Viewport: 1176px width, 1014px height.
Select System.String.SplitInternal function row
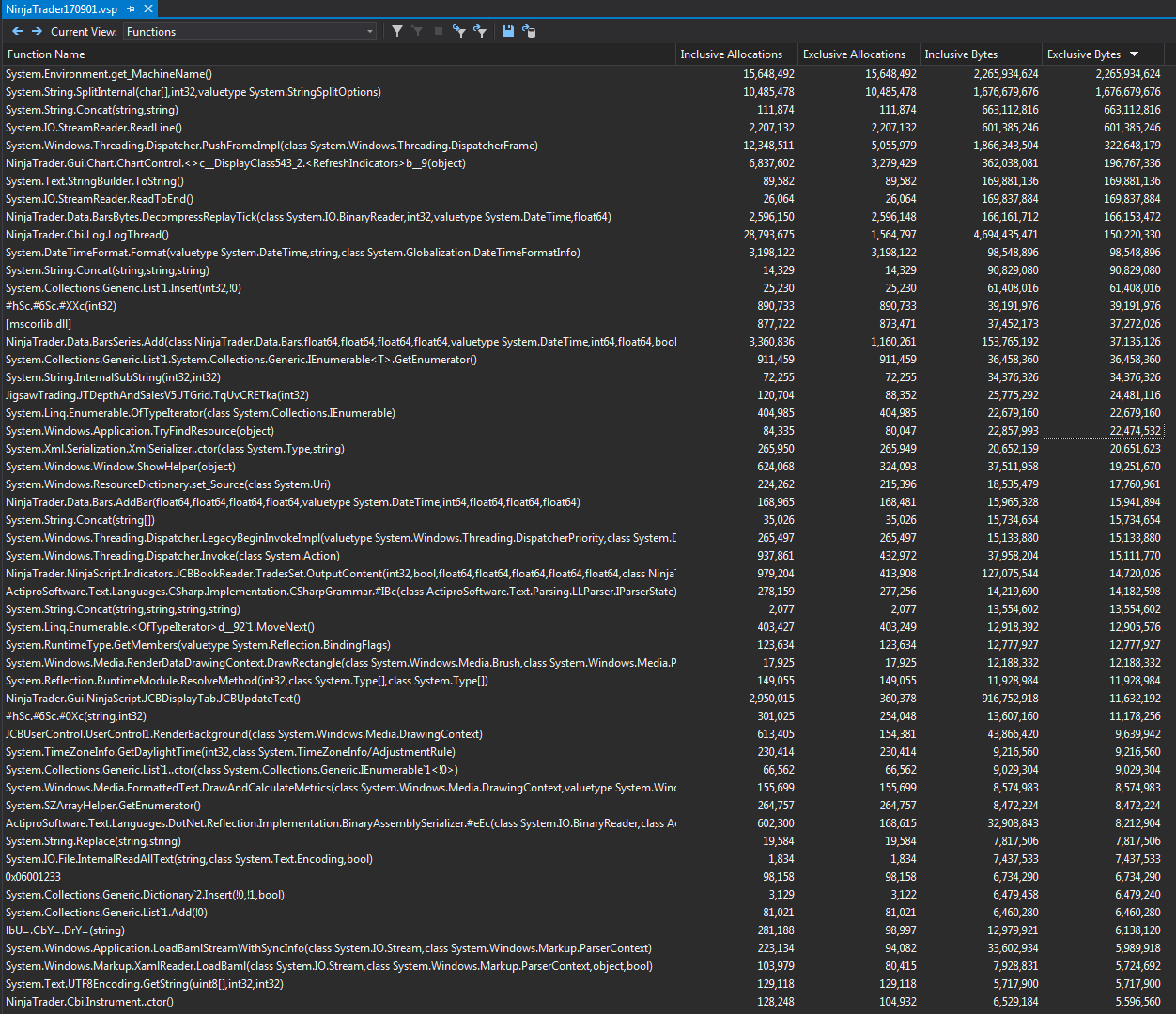point(583,92)
